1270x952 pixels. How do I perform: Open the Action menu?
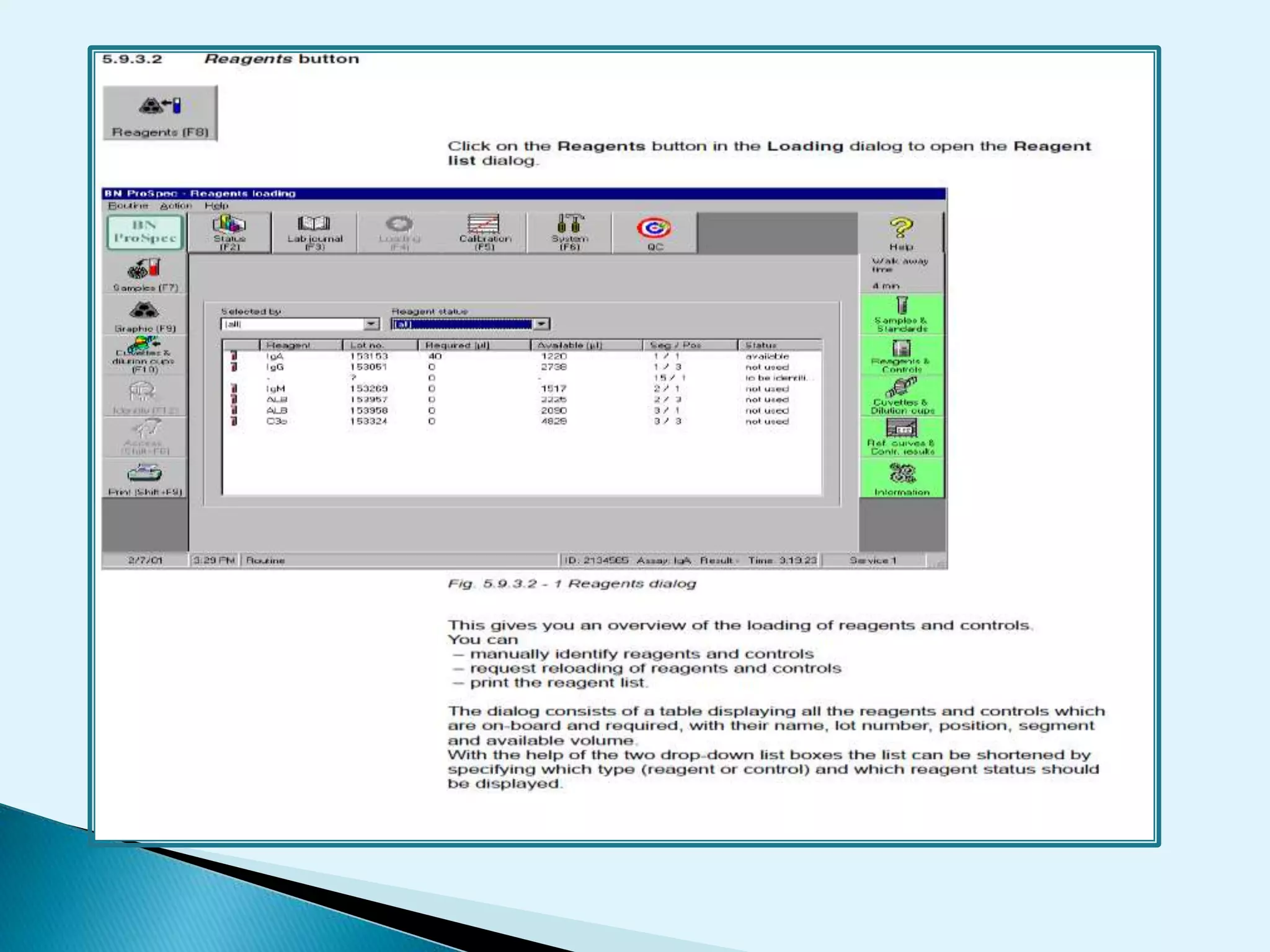point(175,205)
